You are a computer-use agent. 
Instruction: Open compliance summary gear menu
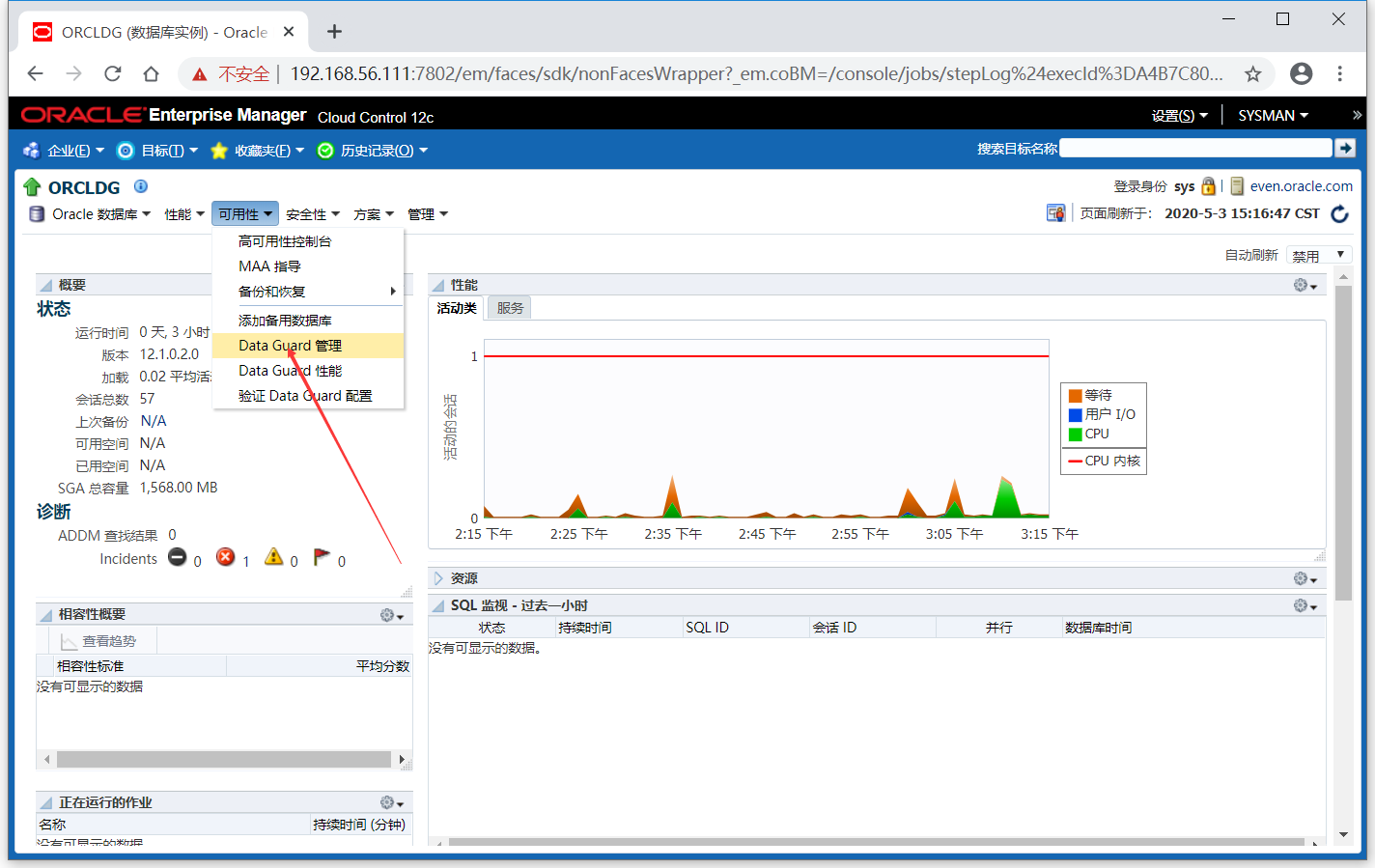pyautogui.click(x=392, y=615)
